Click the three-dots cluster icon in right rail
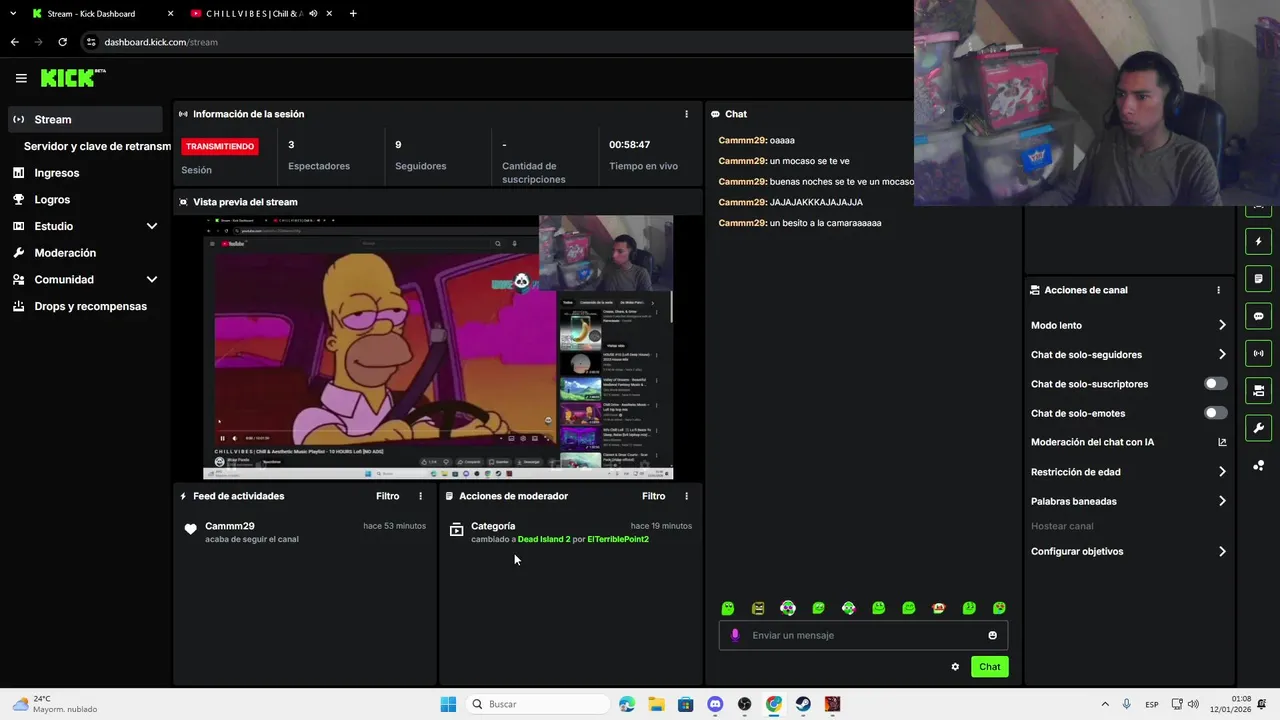The width and height of the screenshot is (1280, 720). click(1258, 466)
